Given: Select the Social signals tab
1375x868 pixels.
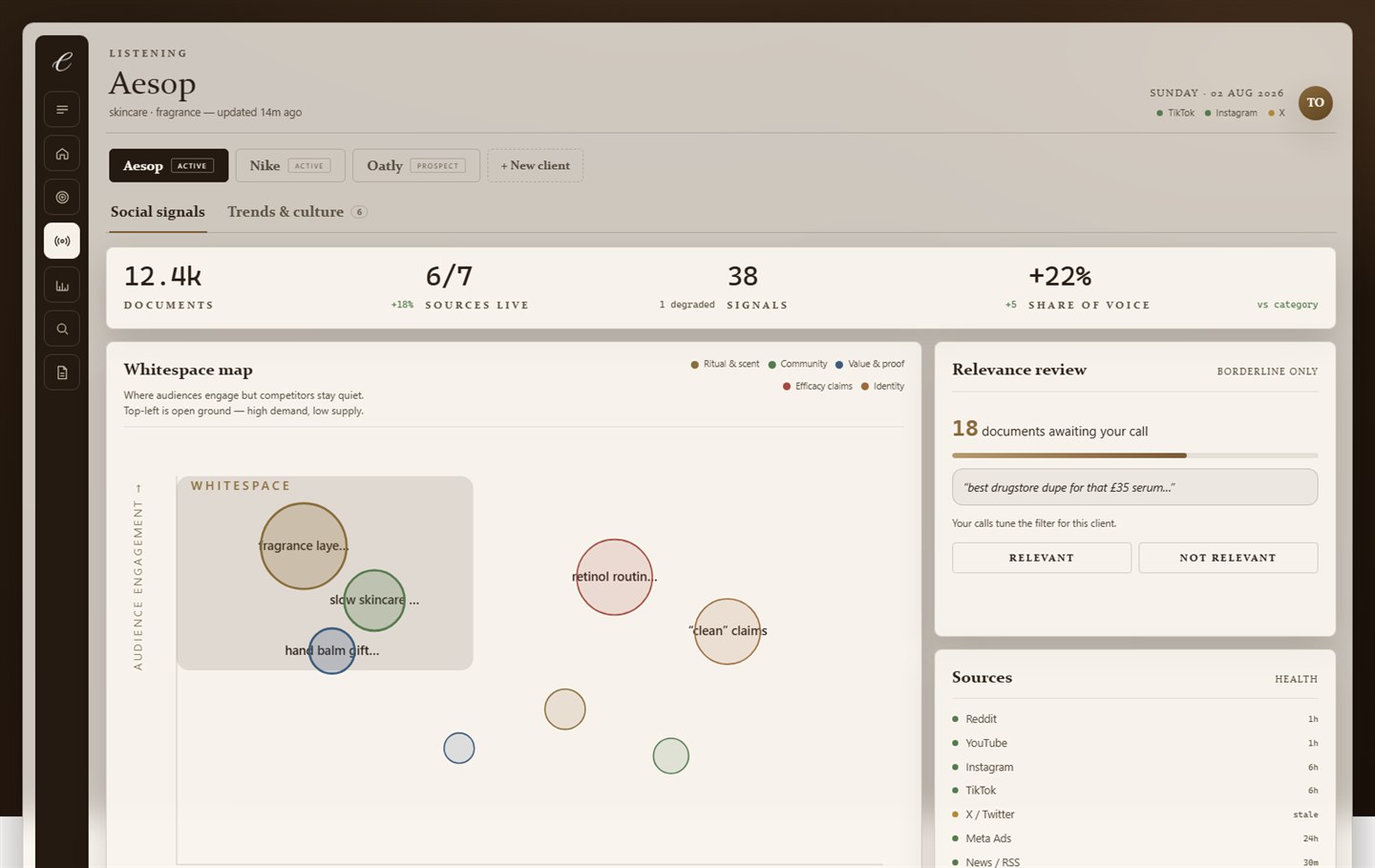Looking at the screenshot, I should coord(158,212).
